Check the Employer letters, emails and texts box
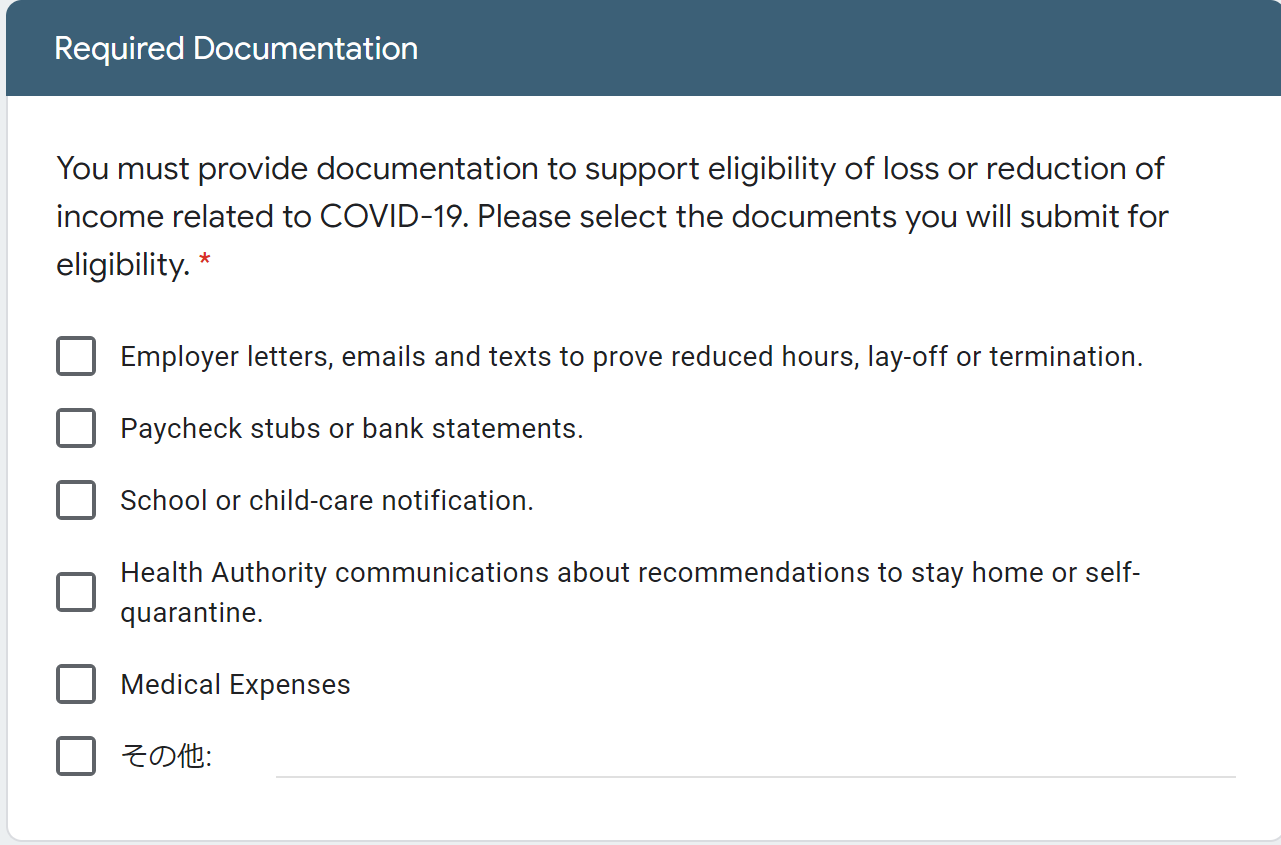This screenshot has height=845, width=1281. click(76, 356)
